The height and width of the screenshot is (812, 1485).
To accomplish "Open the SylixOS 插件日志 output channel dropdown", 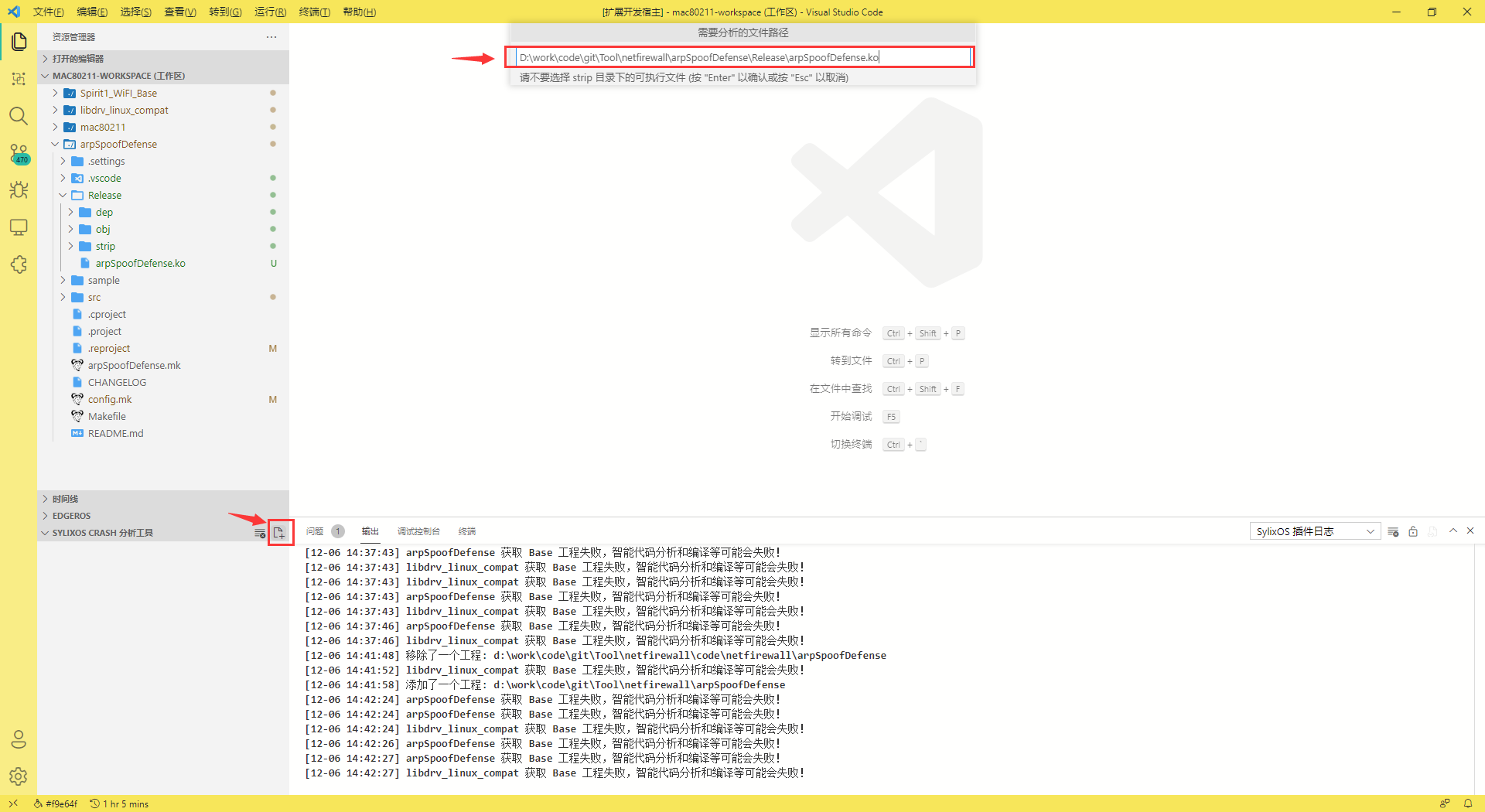I will tap(1315, 531).
